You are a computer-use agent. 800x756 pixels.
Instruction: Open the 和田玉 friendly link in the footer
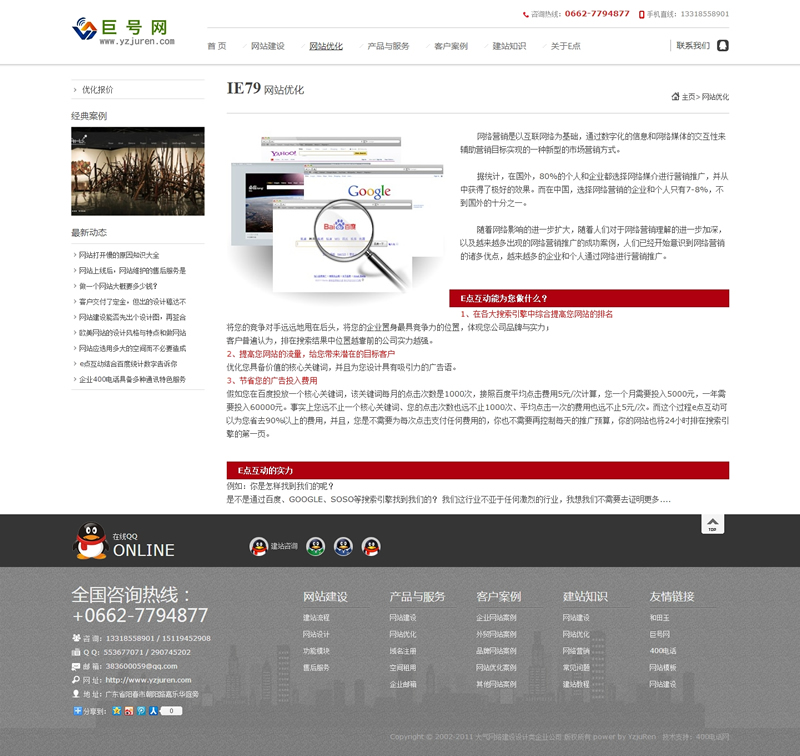click(659, 618)
